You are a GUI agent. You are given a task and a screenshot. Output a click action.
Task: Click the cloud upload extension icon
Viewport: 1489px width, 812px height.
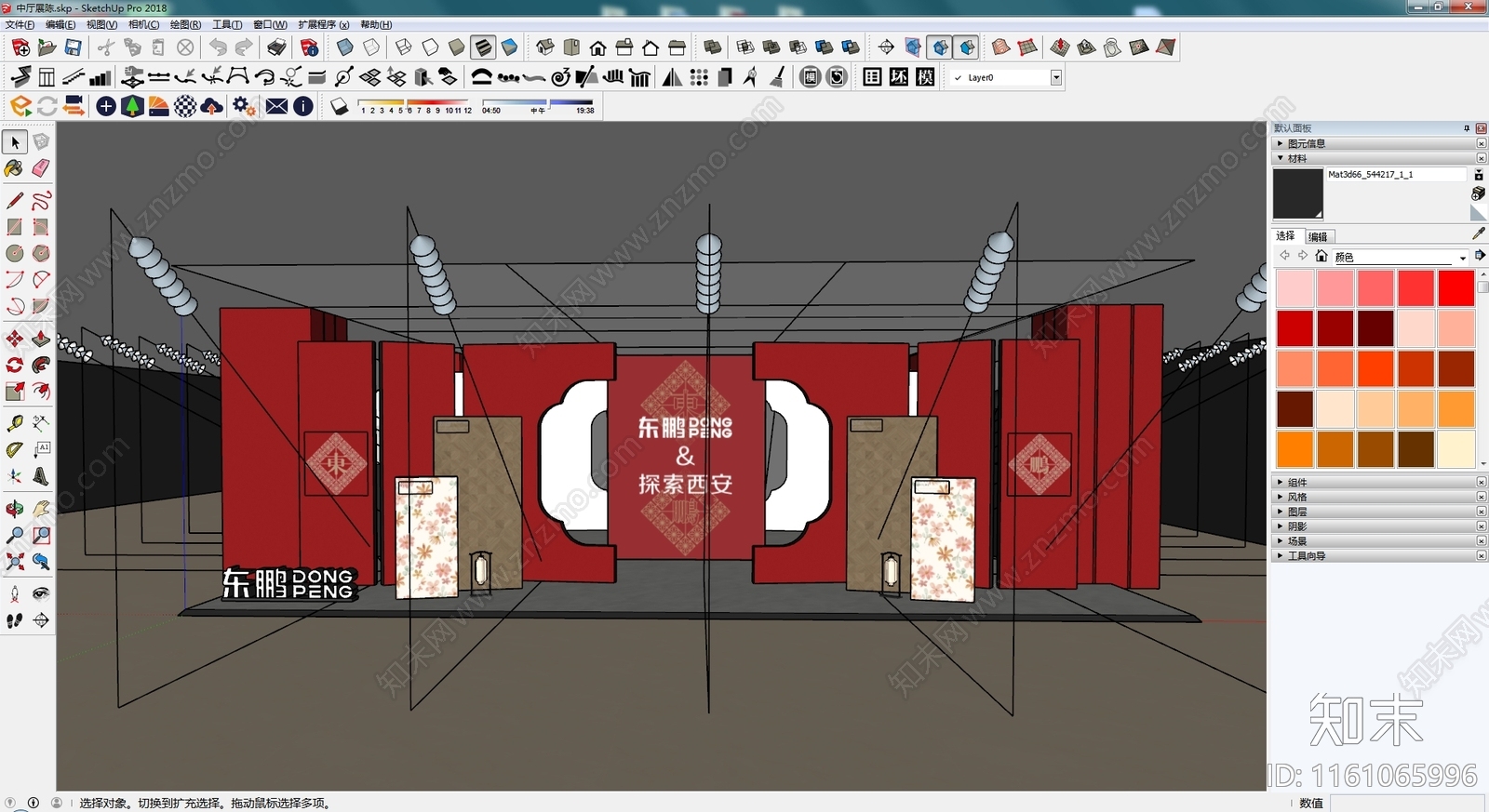point(212,107)
